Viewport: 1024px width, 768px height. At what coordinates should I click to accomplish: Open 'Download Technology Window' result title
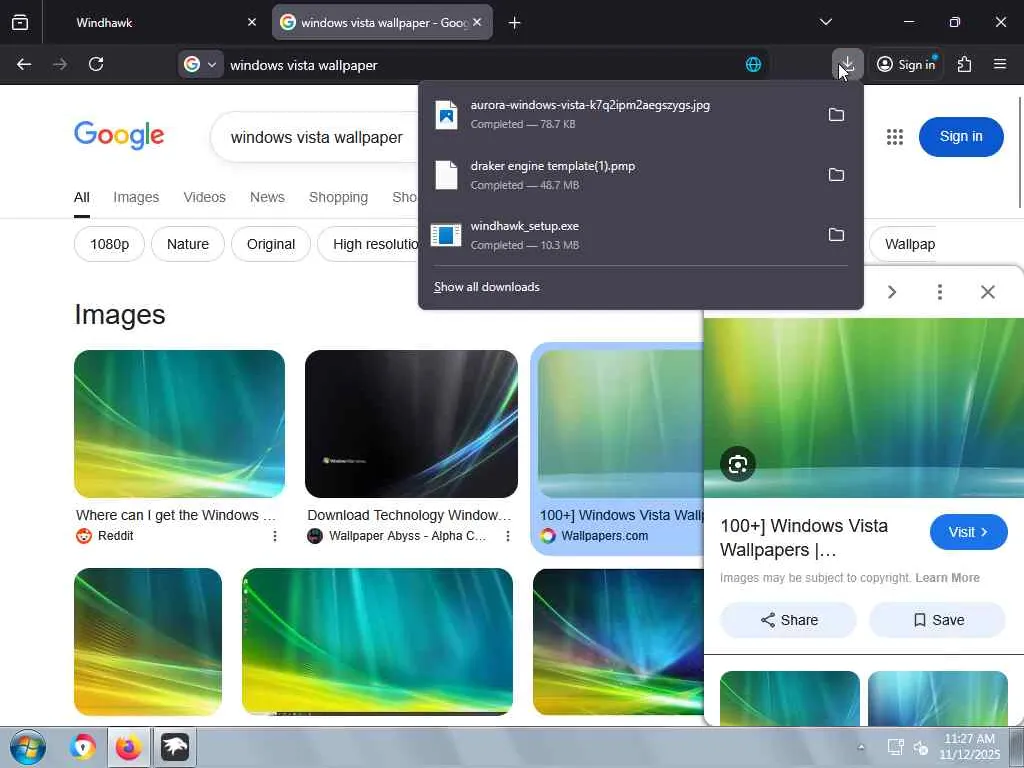(x=409, y=515)
